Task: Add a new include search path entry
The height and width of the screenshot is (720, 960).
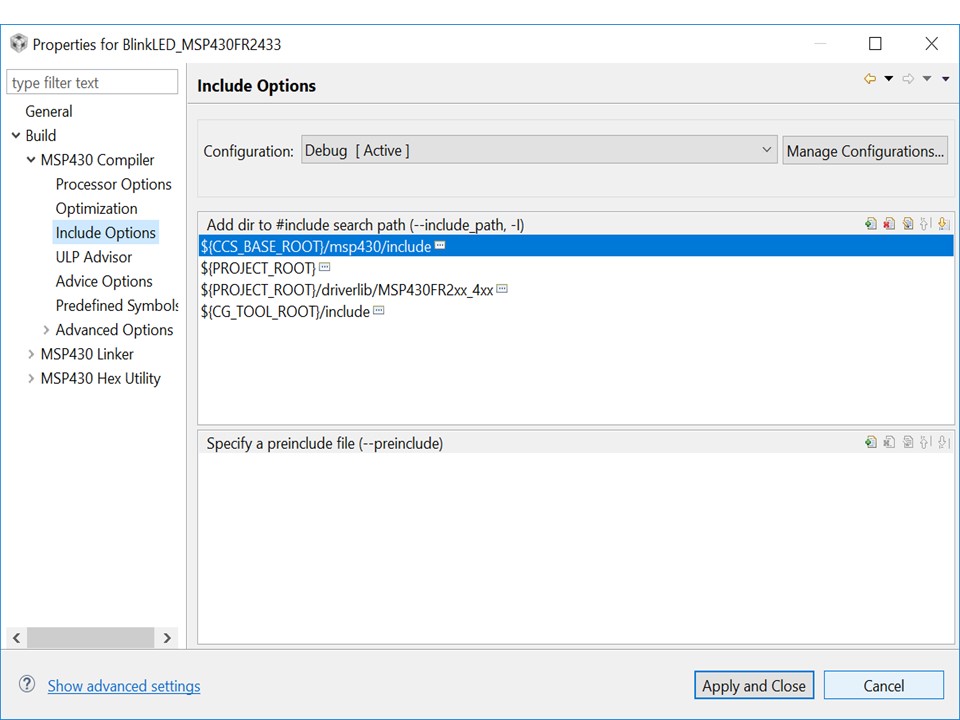Action: coord(871,225)
